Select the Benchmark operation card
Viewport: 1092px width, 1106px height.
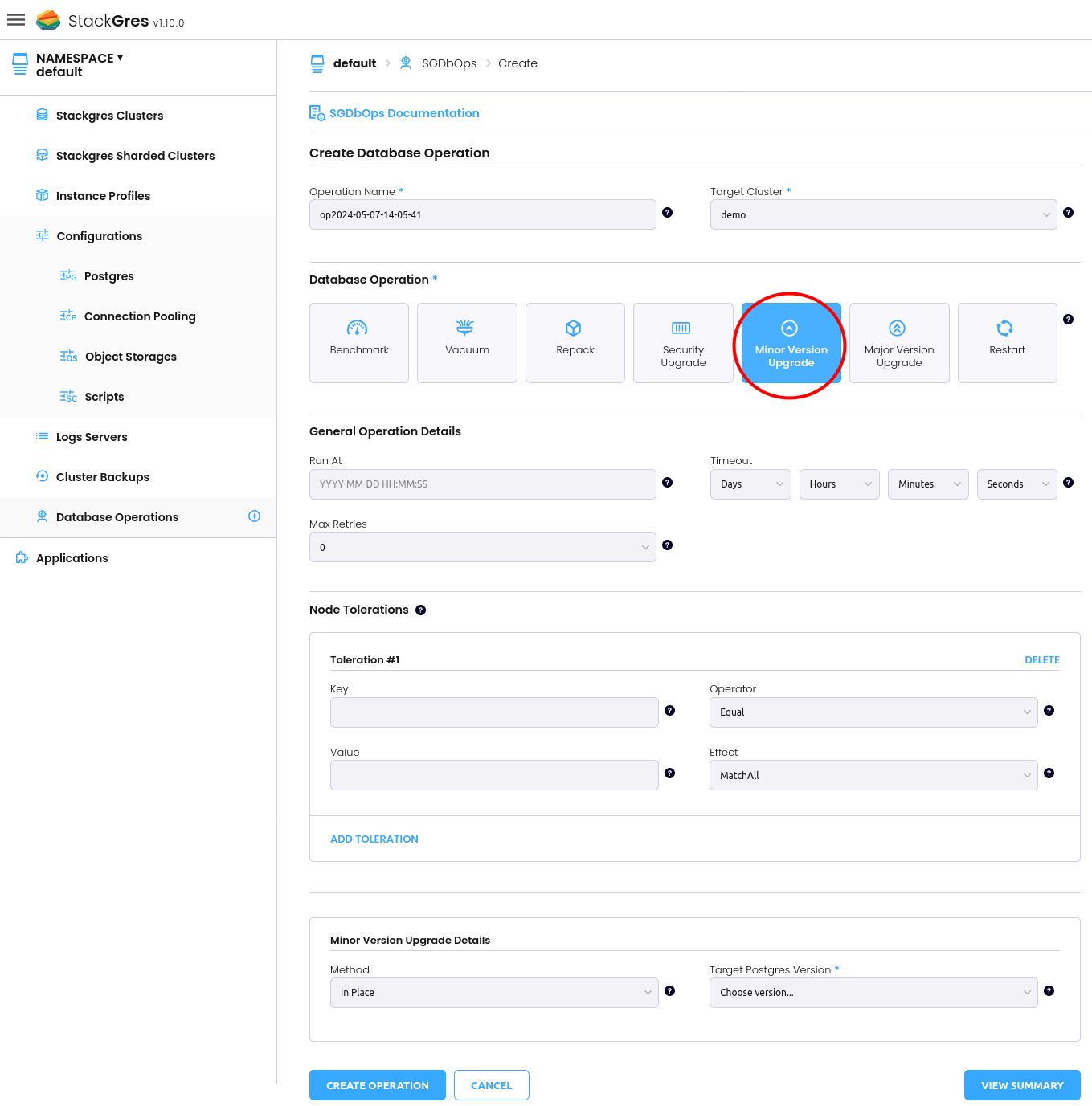[359, 343]
